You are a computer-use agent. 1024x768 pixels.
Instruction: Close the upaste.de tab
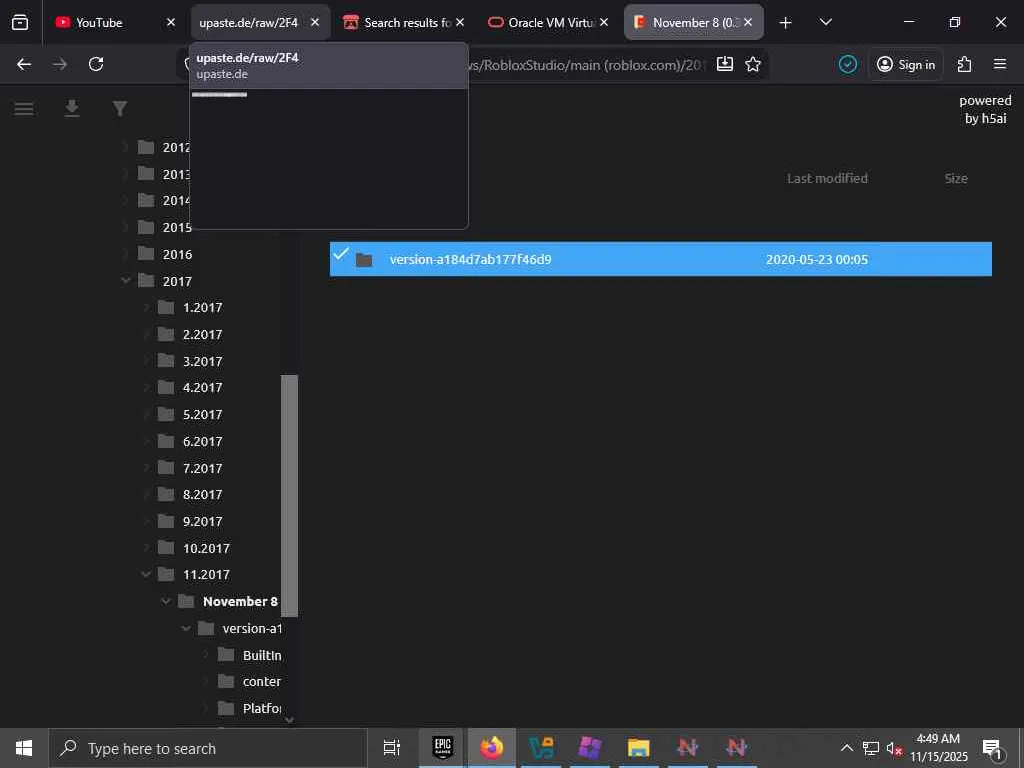(315, 22)
